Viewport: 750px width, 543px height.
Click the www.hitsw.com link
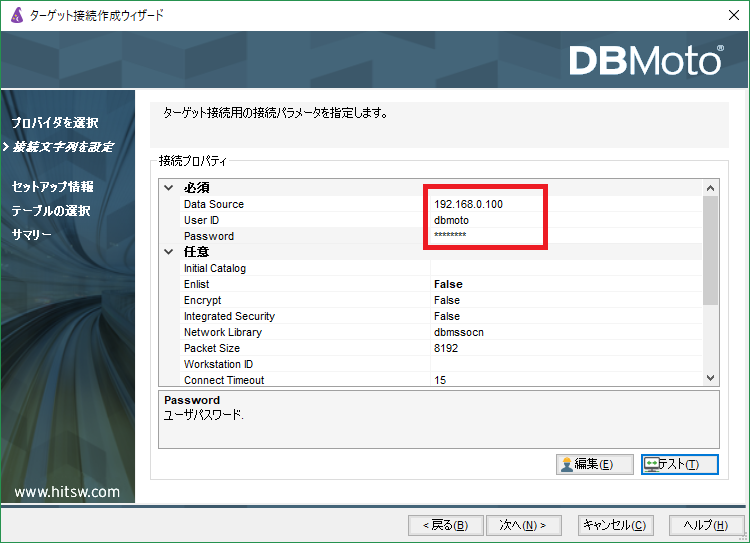[67, 492]
